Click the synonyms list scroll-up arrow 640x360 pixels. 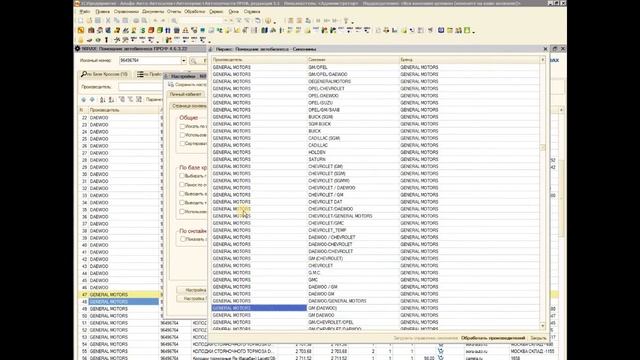(542, 60)
